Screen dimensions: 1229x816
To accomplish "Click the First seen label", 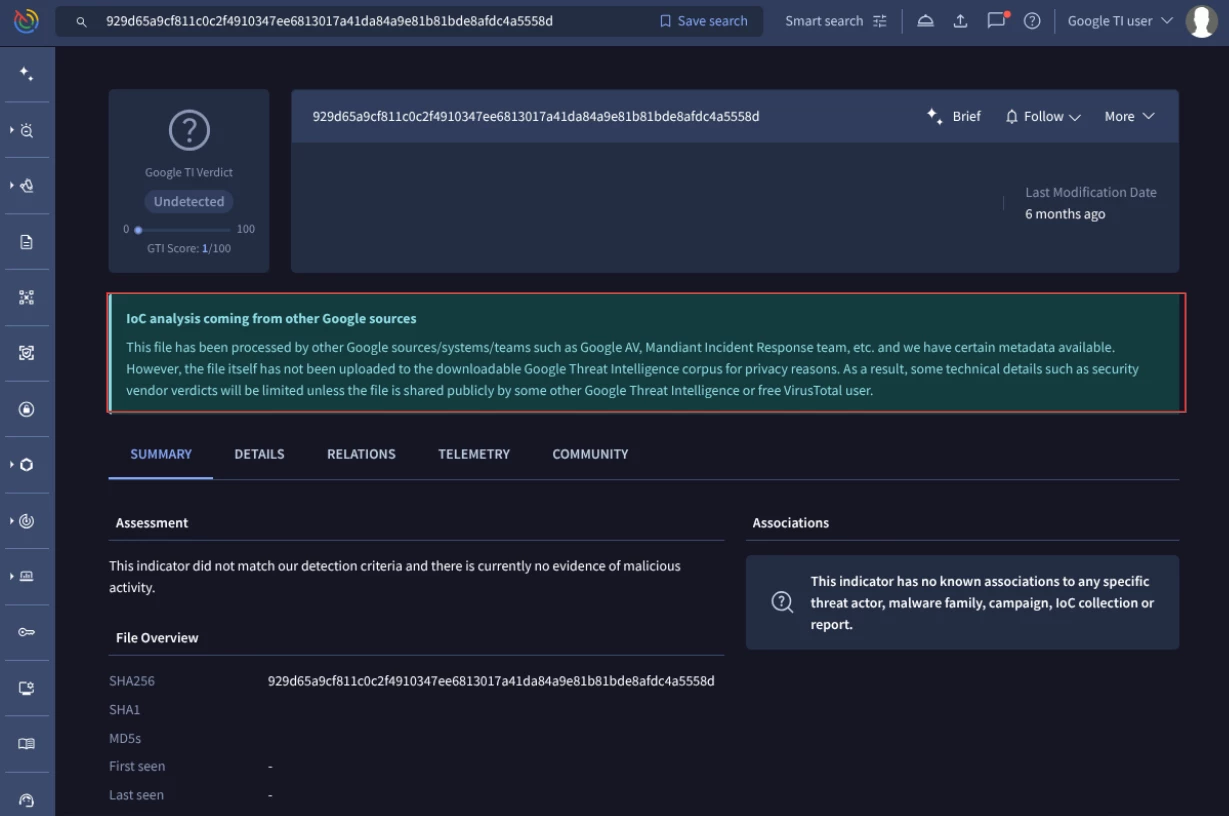I will point(137,766).
